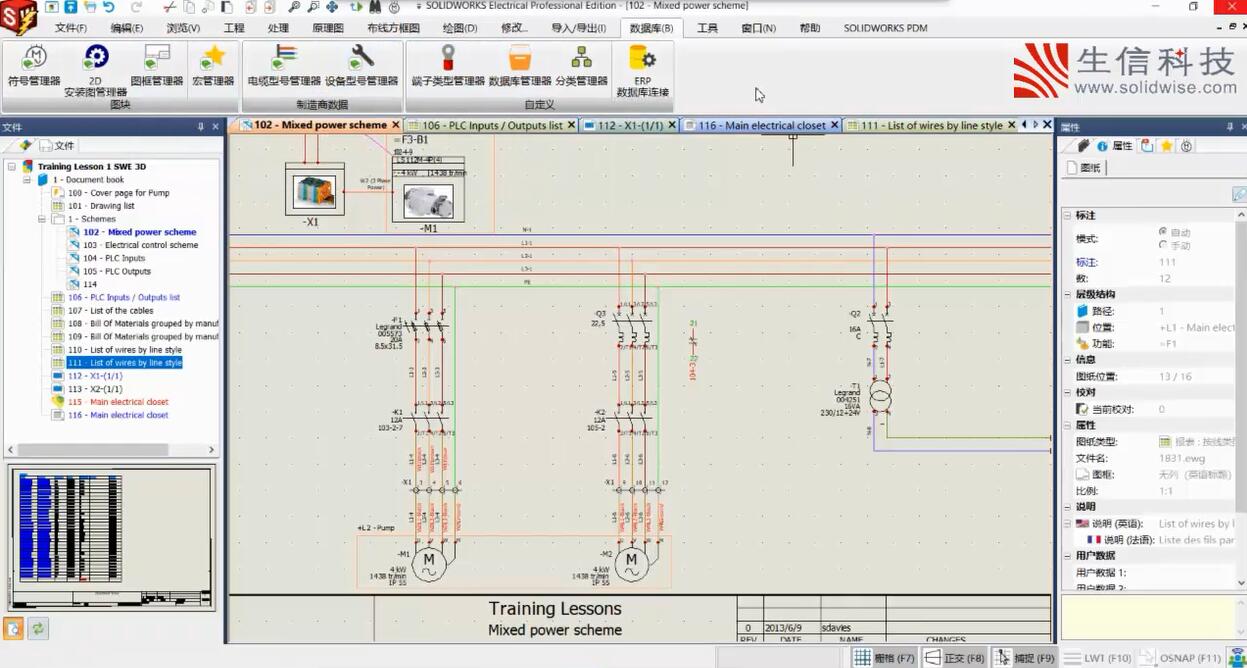Click the 图纸 sub-tab in properties panel

[1083, 168]
